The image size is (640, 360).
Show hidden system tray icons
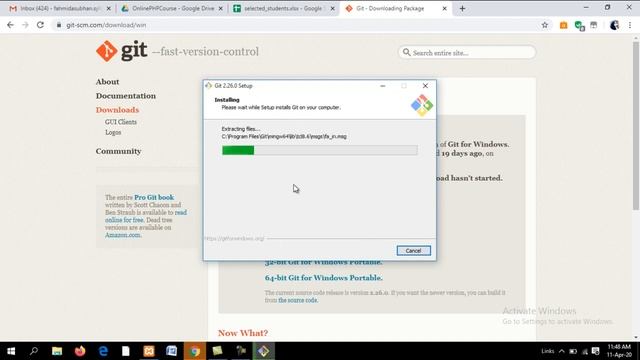pos(562,351)
